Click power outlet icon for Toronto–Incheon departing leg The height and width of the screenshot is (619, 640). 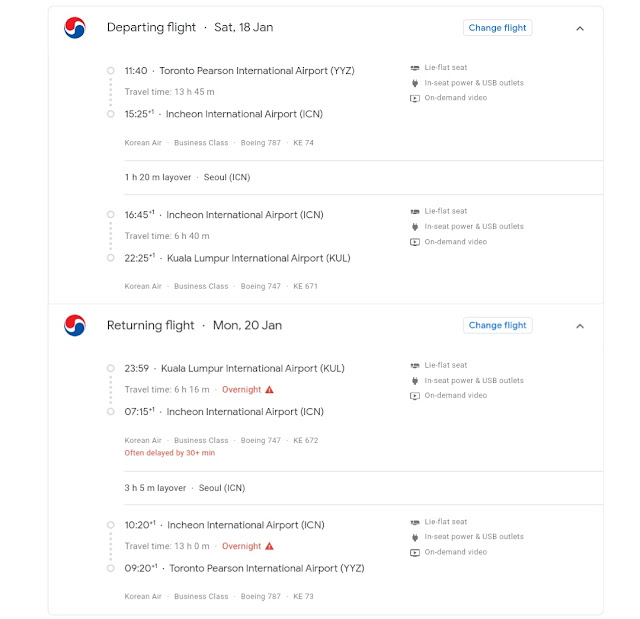click(415, 83)
